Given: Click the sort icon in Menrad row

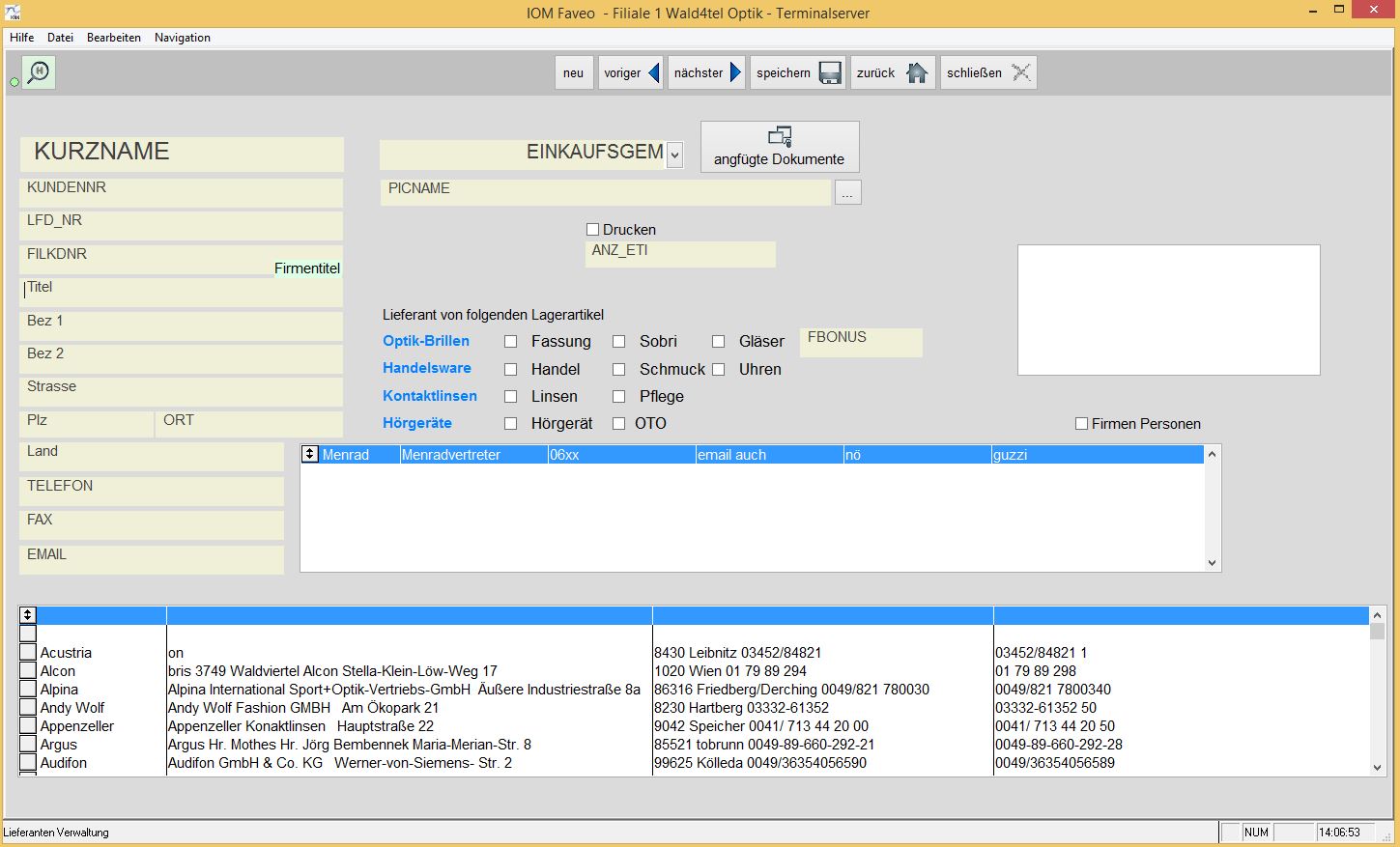Looking at the screenshot, I should 310,454.
